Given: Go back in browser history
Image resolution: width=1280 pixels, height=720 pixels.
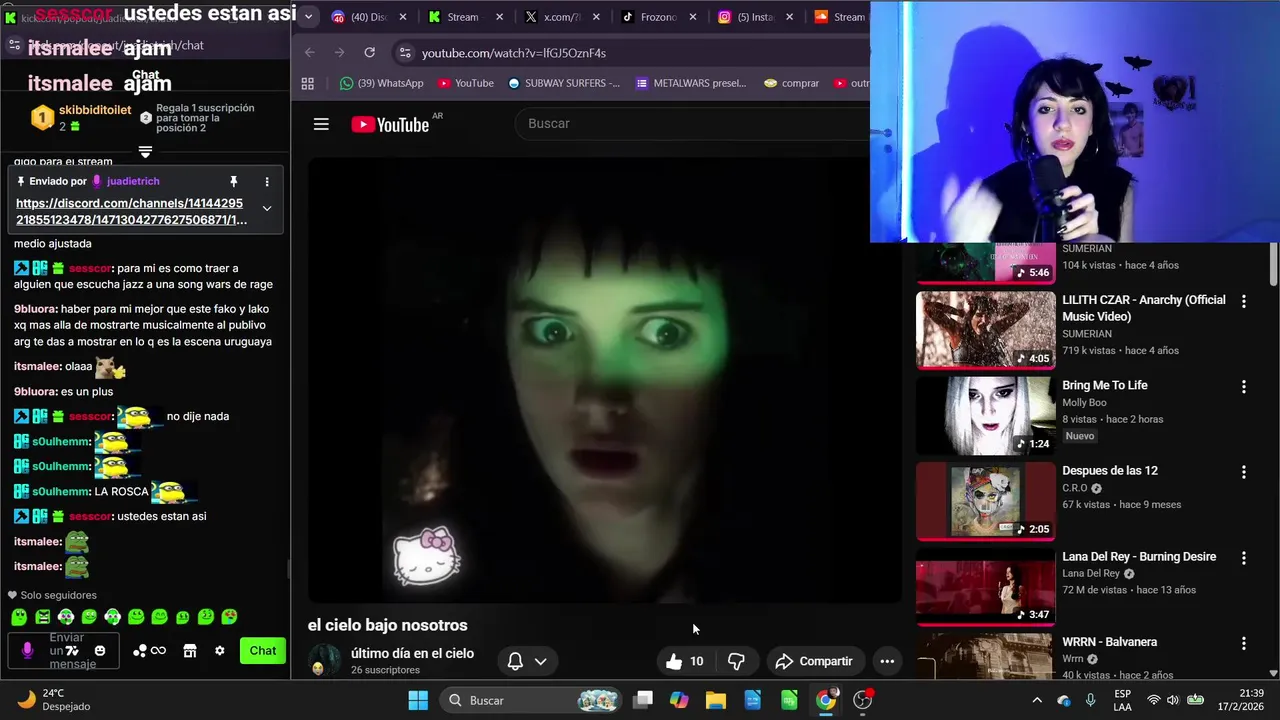Looking at the screenshot, I should point(310,52).
